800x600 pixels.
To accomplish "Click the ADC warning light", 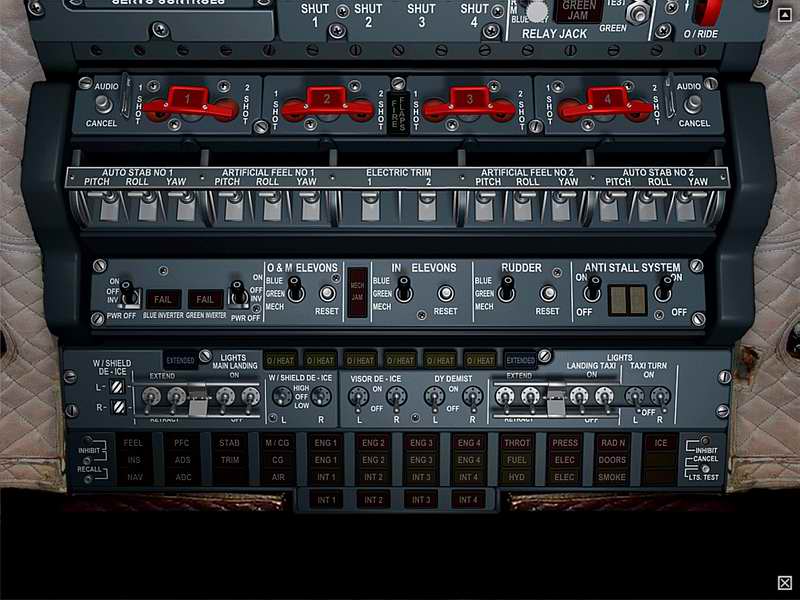I will [182, 477].
